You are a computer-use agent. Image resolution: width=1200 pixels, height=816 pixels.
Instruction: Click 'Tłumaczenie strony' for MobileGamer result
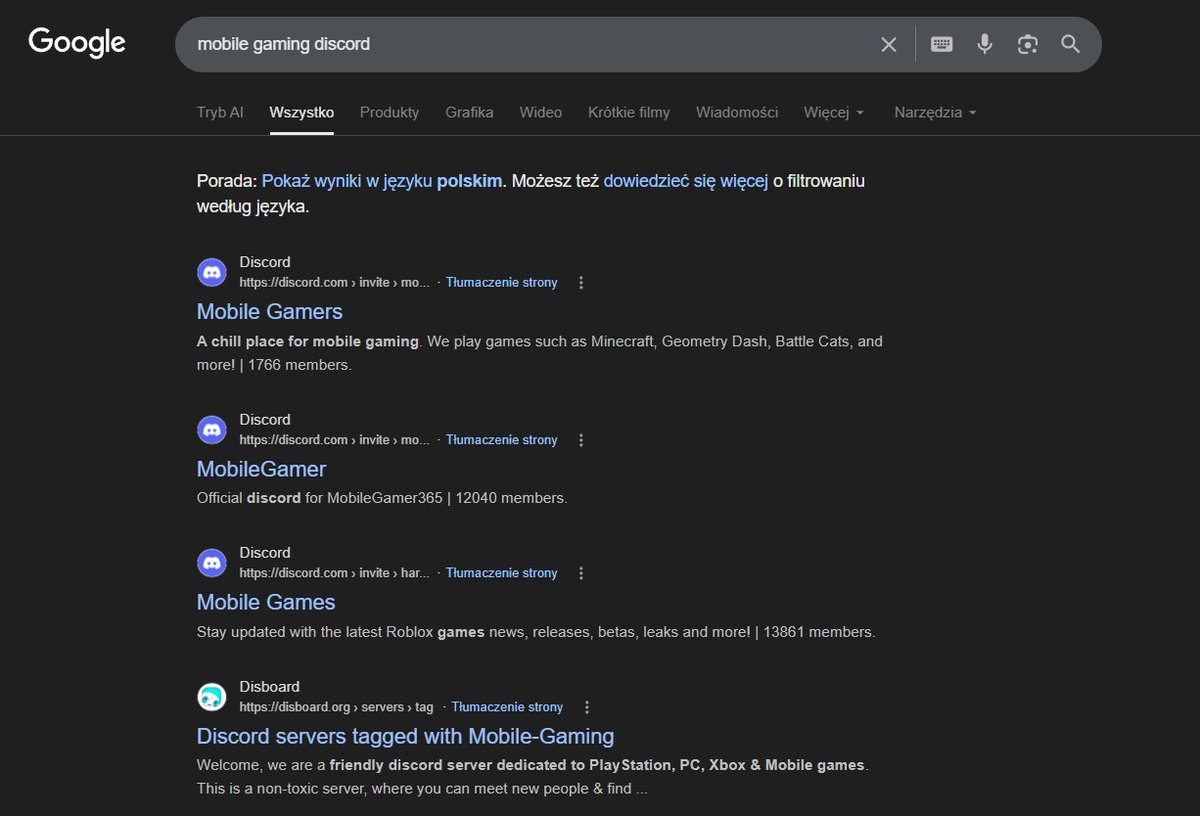click(x=502, y=440)
